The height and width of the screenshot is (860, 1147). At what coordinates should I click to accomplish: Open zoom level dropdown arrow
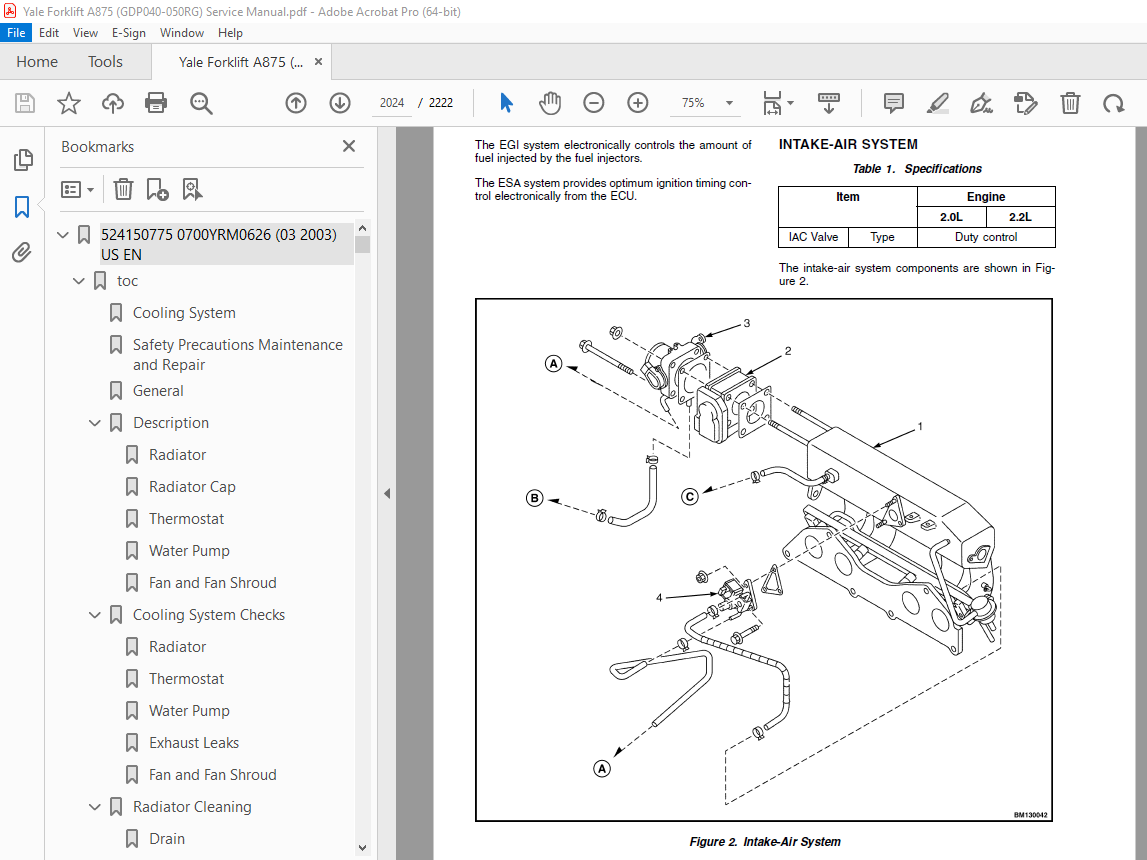729,103
